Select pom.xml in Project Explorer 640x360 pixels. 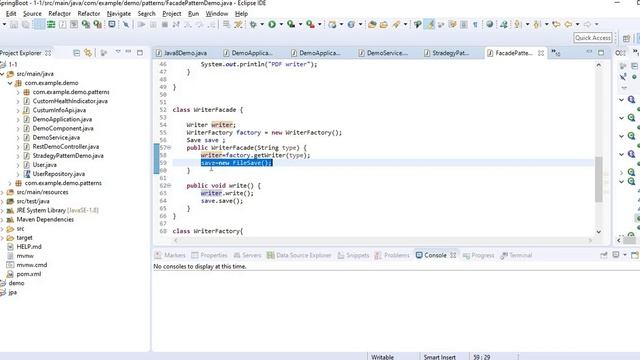pyautogui.click(x=29, y=274)
